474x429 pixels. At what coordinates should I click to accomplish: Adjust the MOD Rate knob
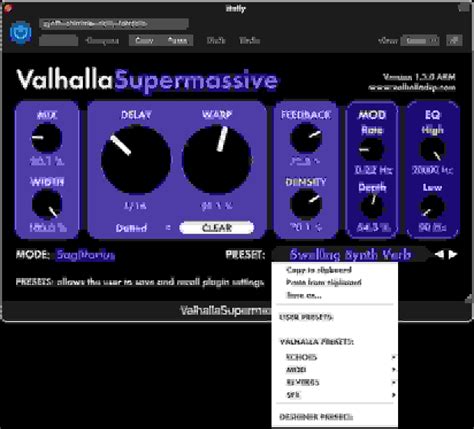click(x=371, y=150)
